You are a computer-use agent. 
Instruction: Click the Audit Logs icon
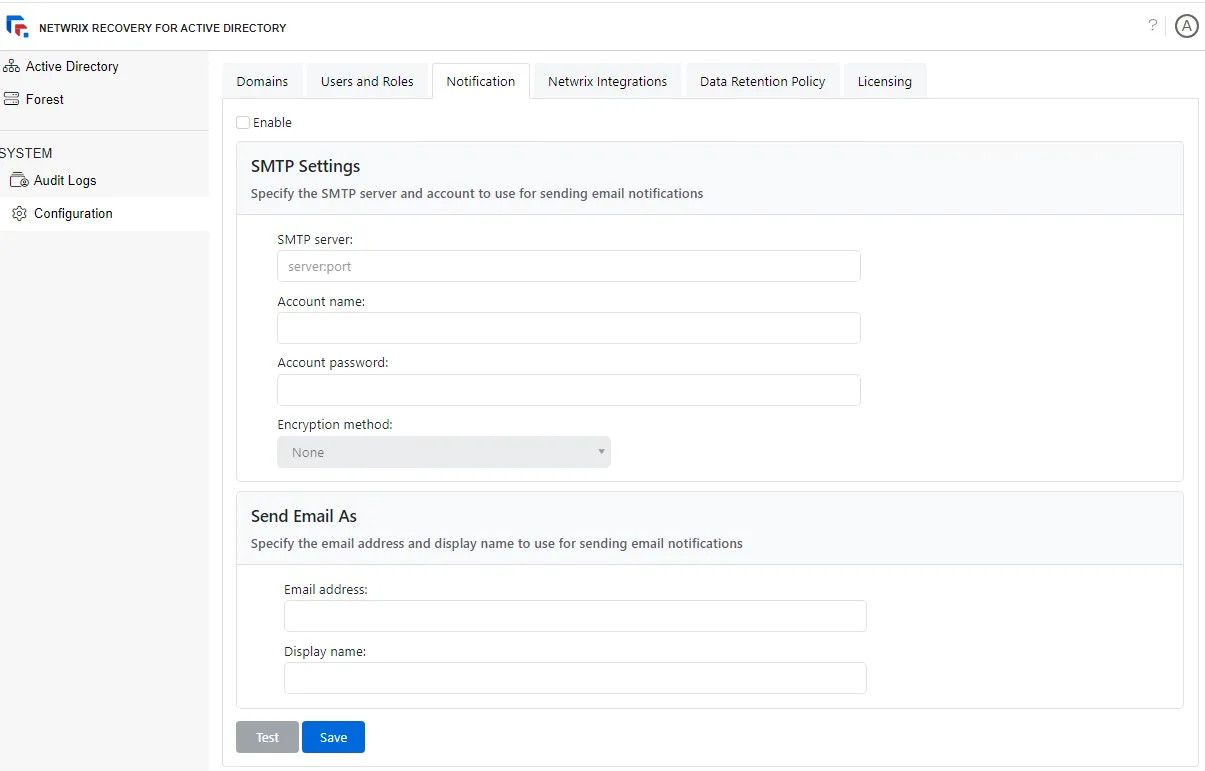coord(19,180)
